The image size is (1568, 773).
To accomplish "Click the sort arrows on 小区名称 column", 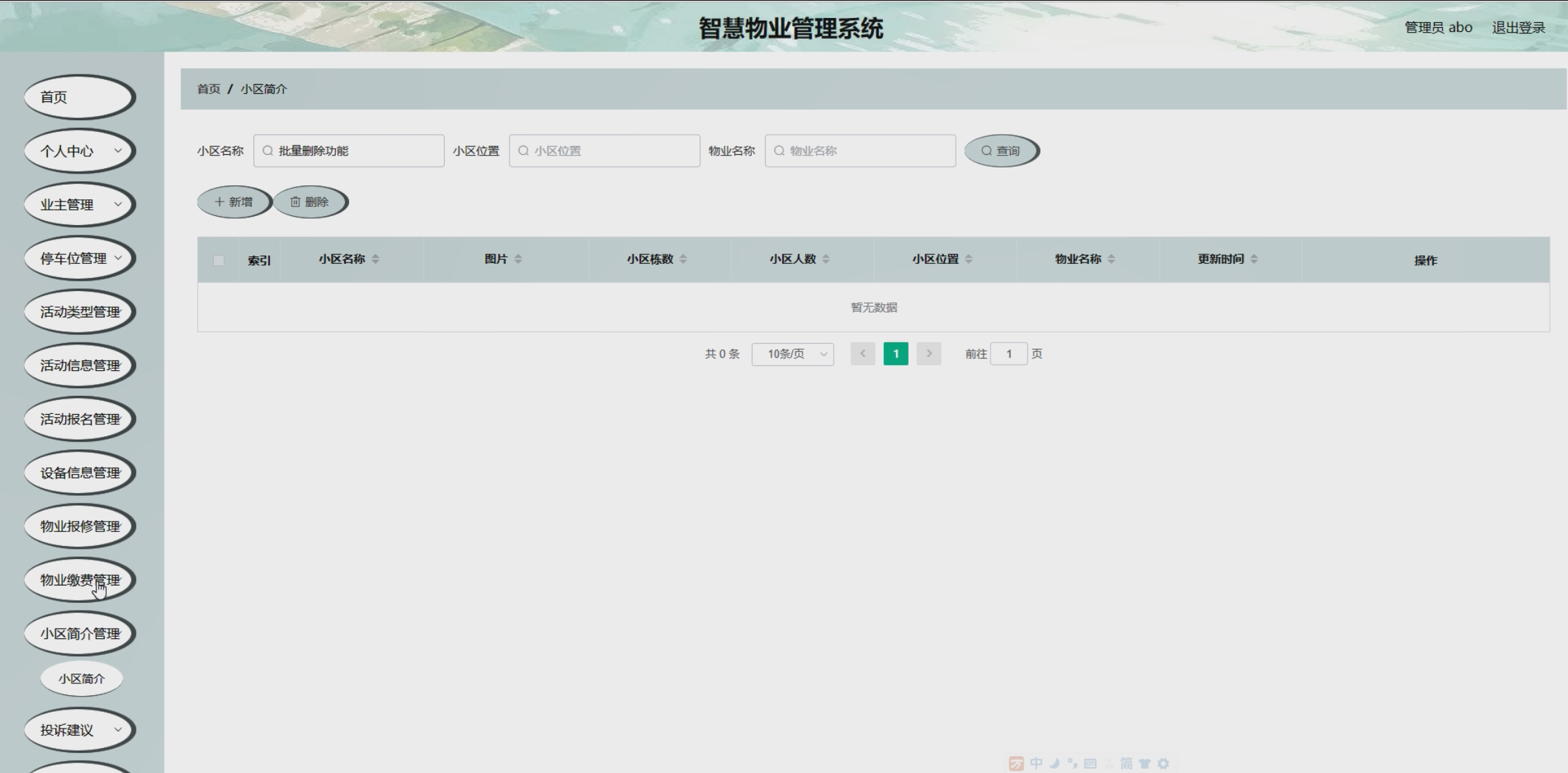I will (376, 259).
